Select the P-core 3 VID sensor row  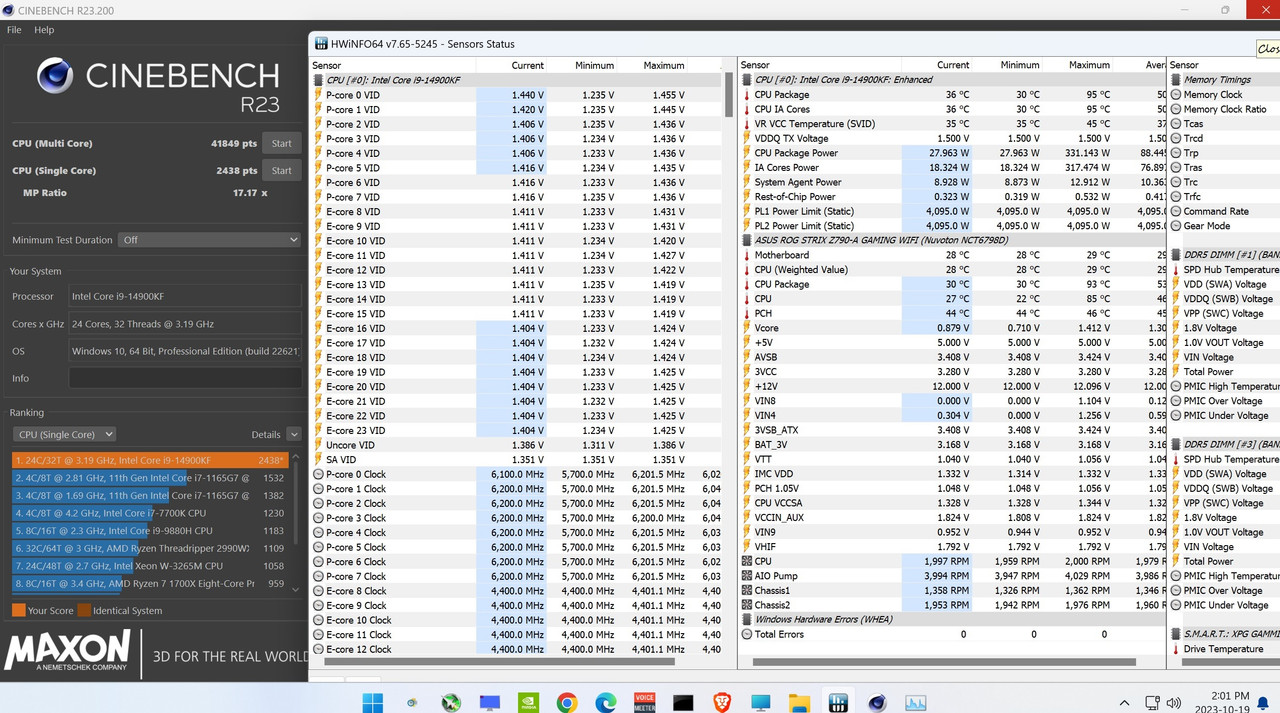tap(516, 138)
